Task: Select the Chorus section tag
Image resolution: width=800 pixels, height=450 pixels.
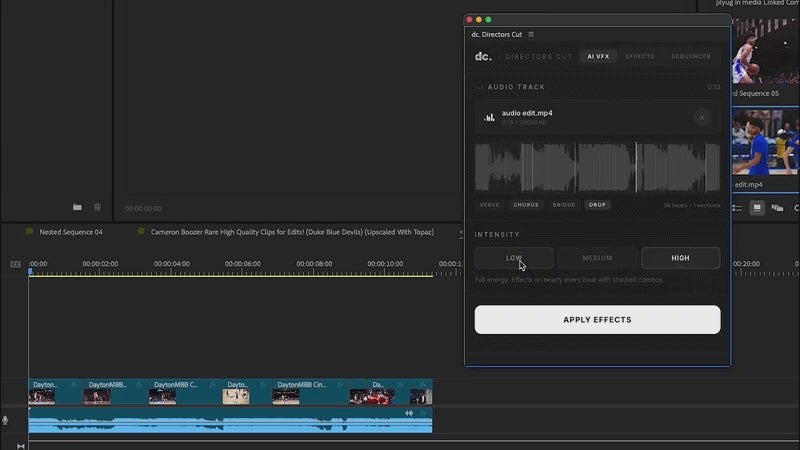Action: click(x=526, y=205)
